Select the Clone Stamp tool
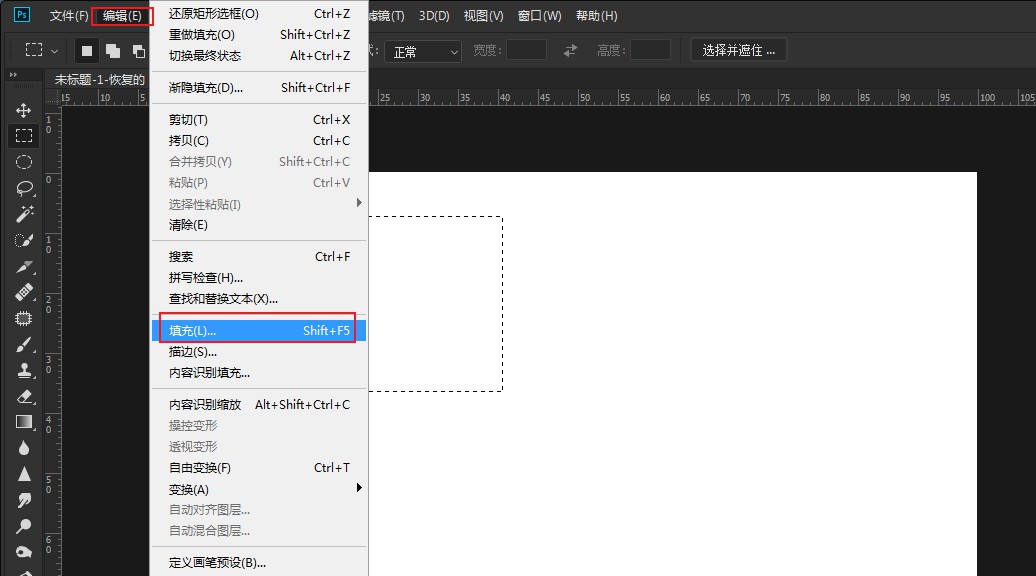 click(x=24, y=371)
